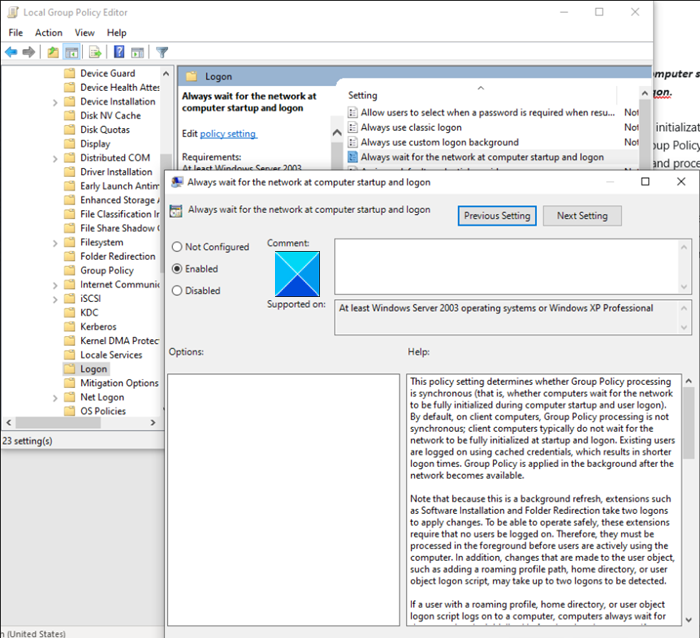Click the Back arrow toolbar icon

click(11, 52)
